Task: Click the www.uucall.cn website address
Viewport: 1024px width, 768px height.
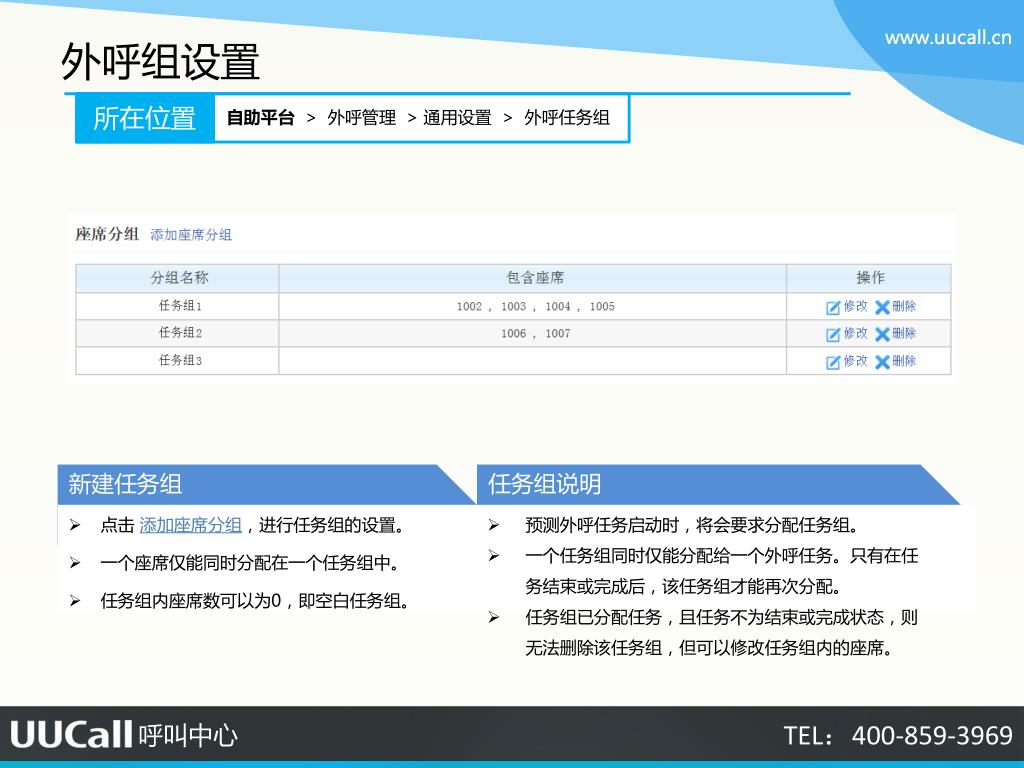Action: click(948, 37)
